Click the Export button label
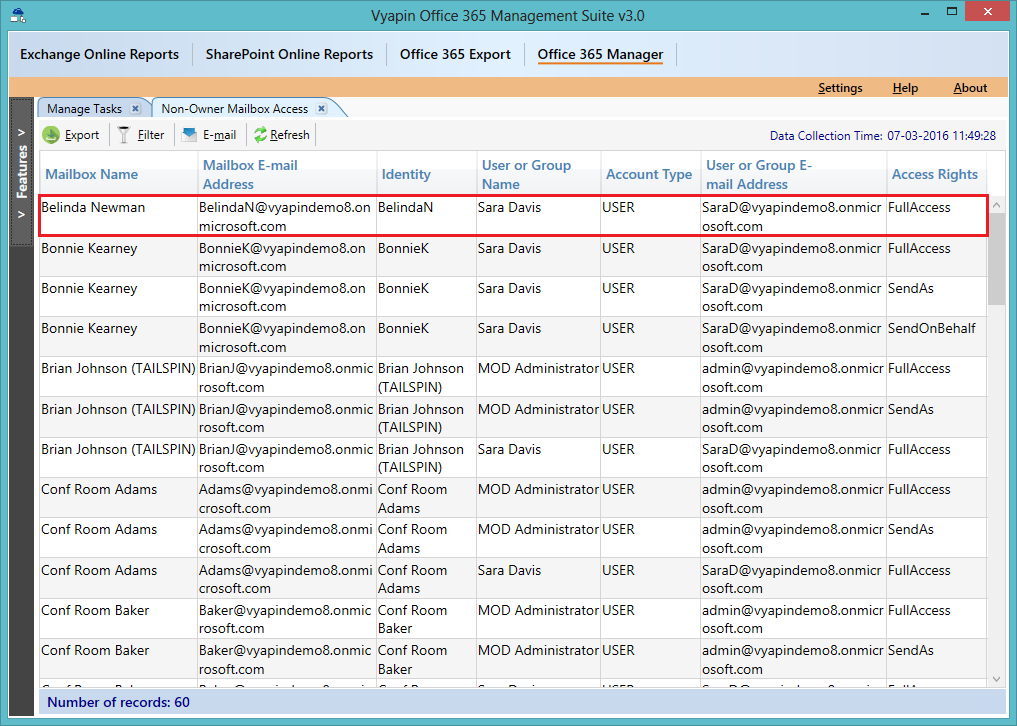Screen dimensions: 1017x726 [82, 135]
